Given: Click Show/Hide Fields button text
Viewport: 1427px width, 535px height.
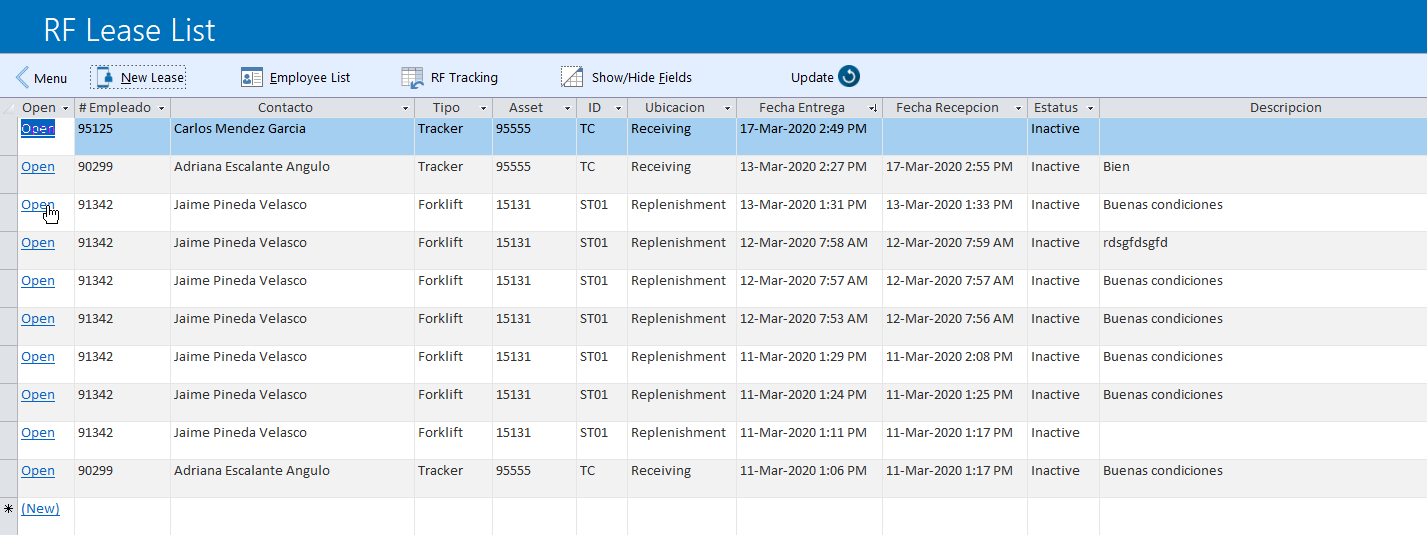Looking at the screenshot, I should 642,78.
